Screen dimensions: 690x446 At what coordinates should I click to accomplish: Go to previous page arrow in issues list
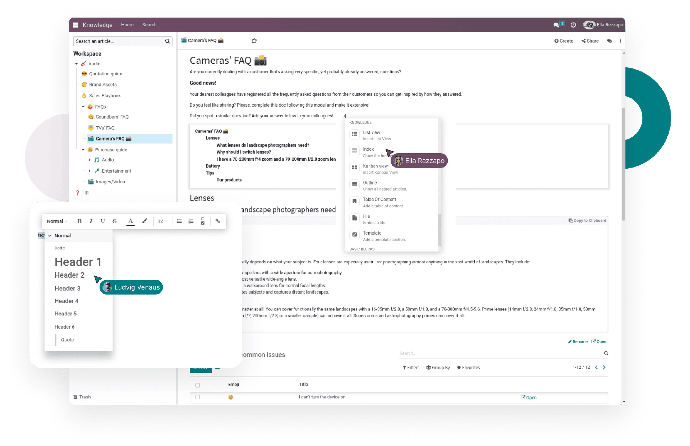point(597,367)
